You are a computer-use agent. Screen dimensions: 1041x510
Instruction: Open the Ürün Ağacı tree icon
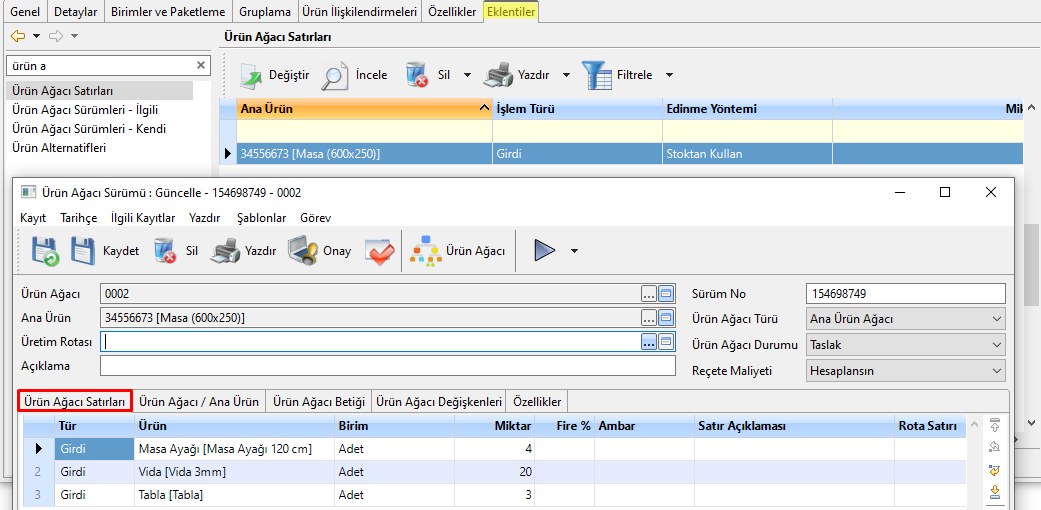click(426, 251)
